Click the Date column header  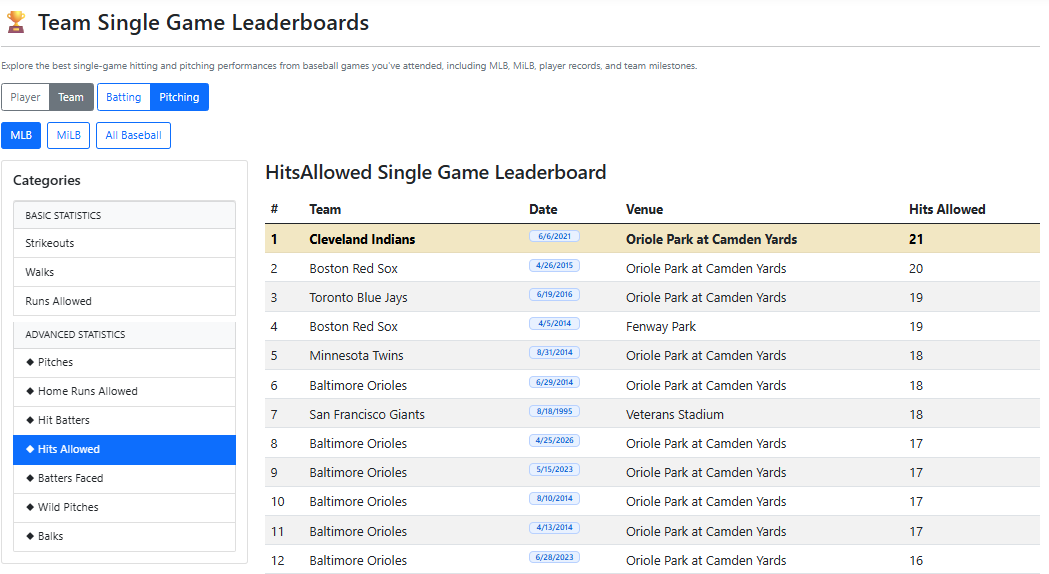point(543,209)
